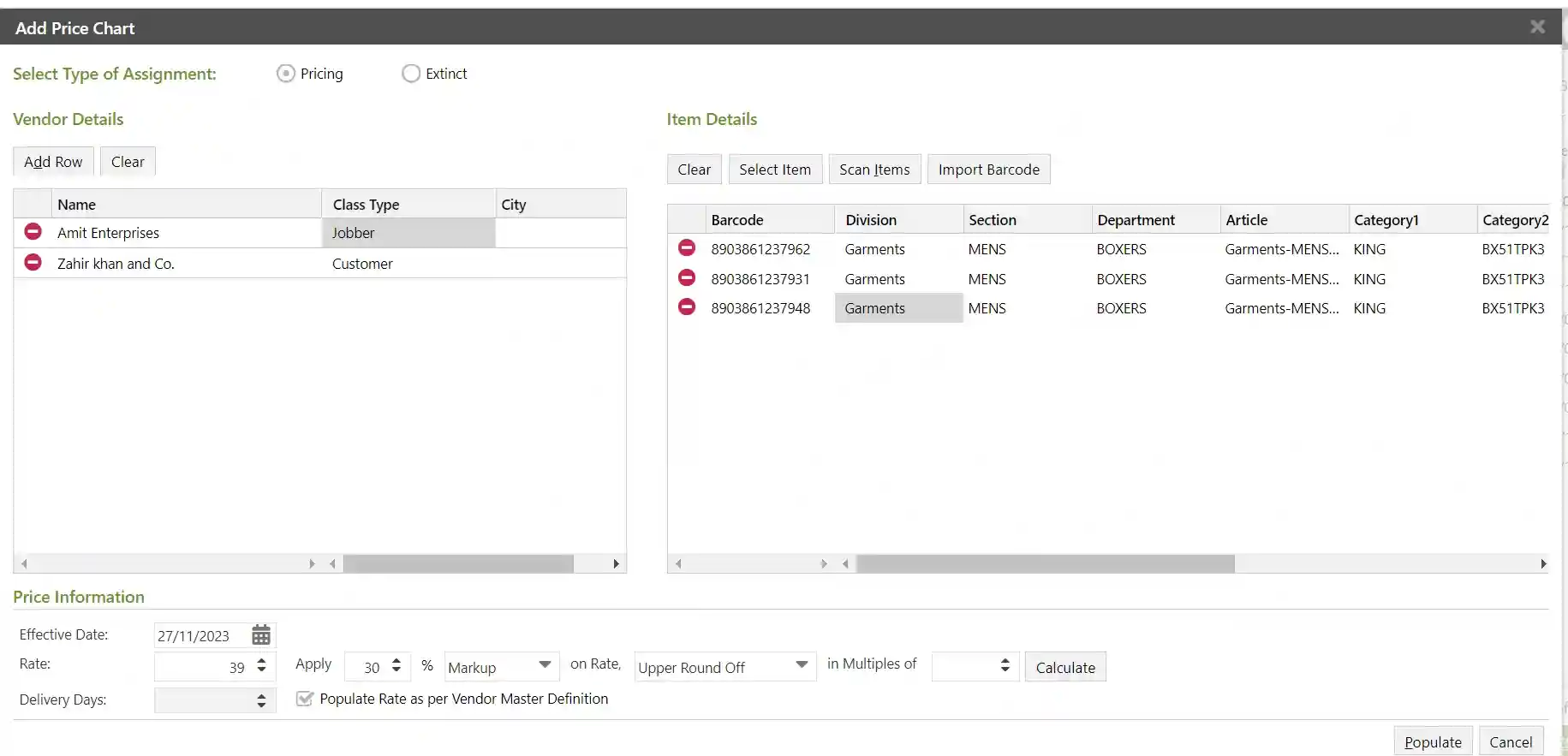Select barcode cell 8903861237948
Viewport: 1568px width, 756px height.
pos(770,308)
